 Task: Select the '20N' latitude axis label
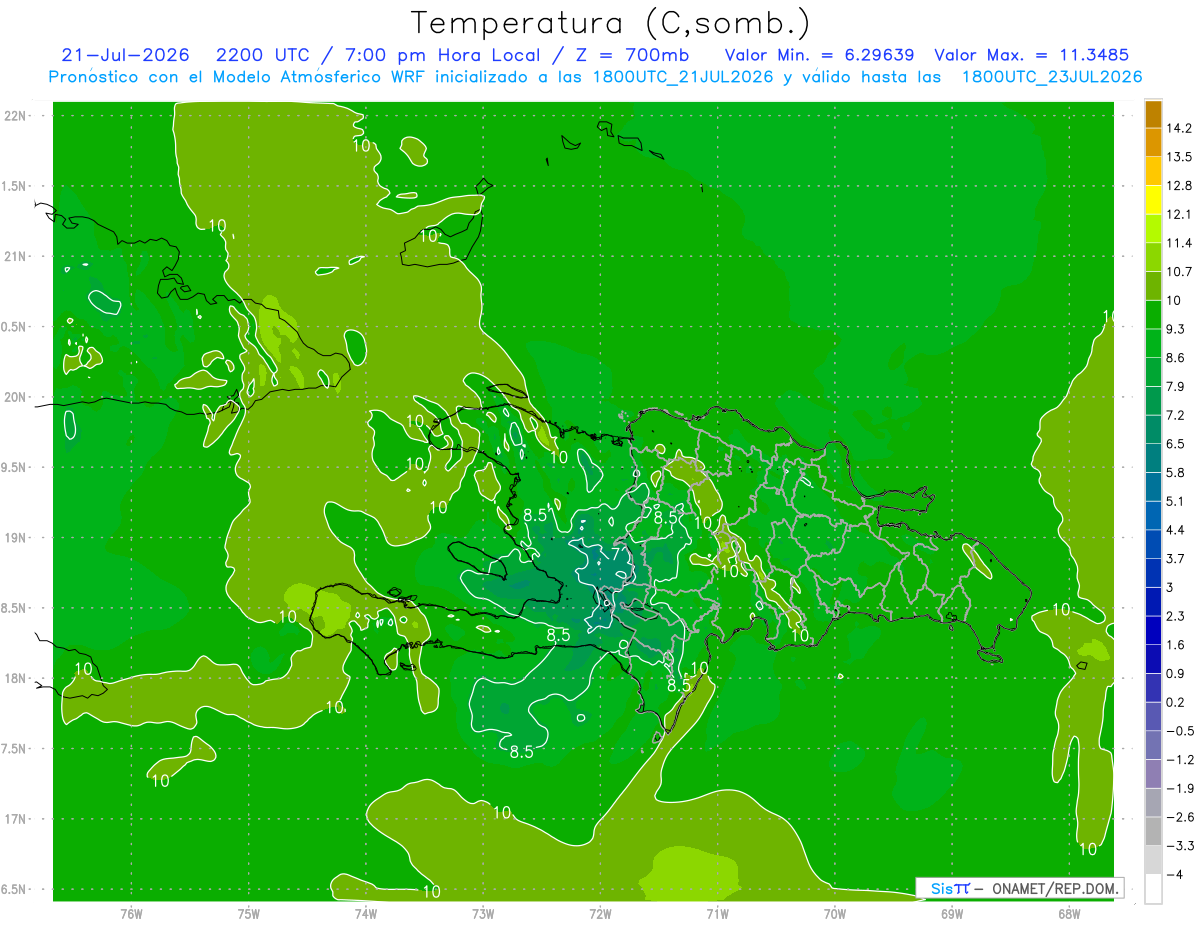click(x=15, y=397)
